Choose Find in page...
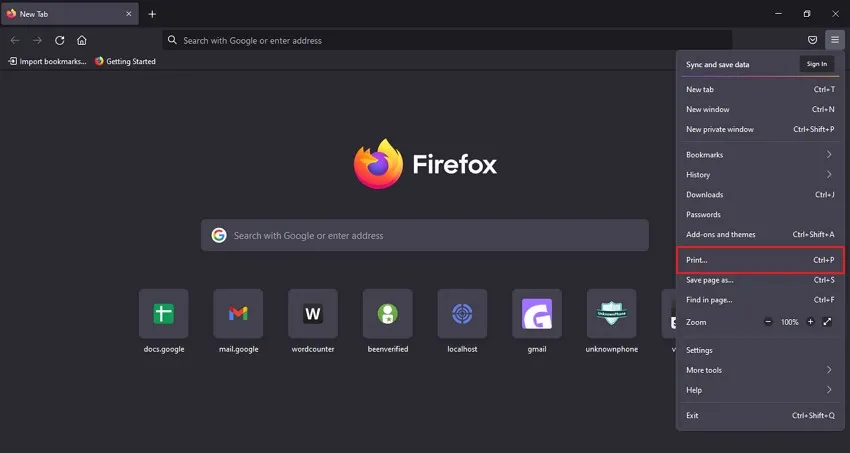The width and height of the screenshot is (850, 453). [x=760, y=300]
